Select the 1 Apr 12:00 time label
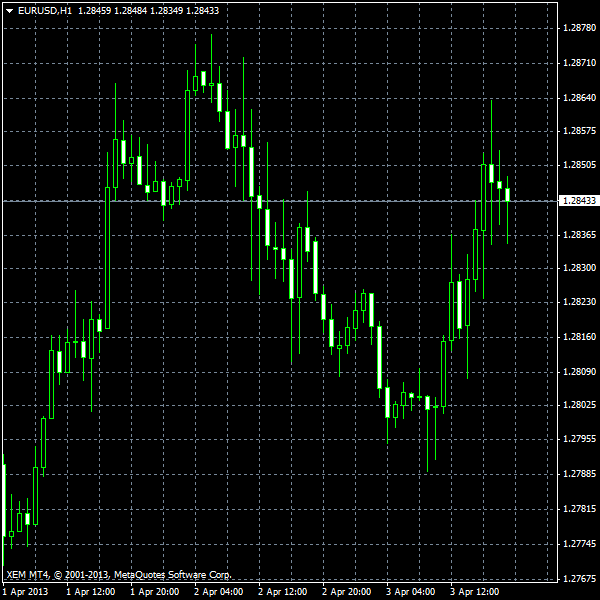This screenshot has height=600, width=600. click(90, 592)
